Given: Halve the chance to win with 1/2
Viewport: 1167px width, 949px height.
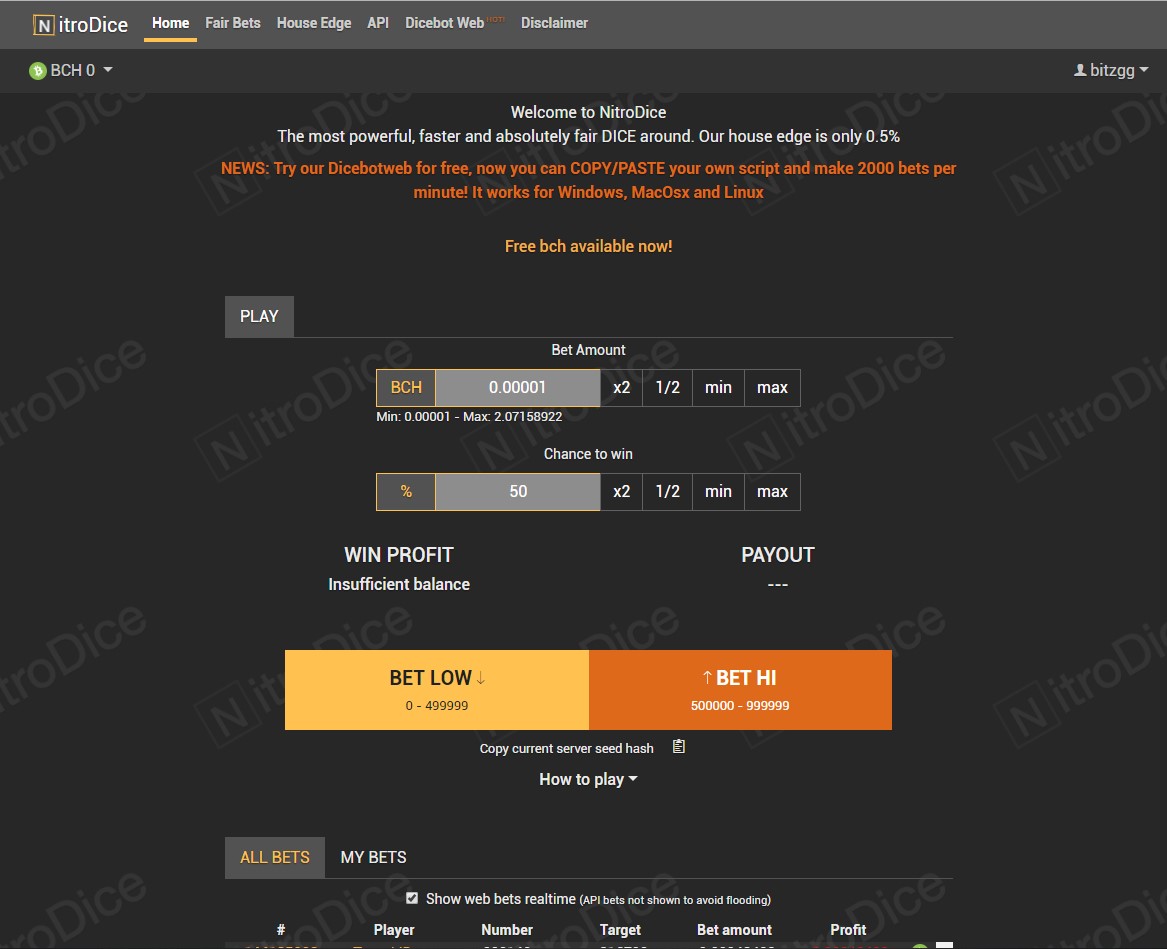Looking at the screenshot, I should tap(668, 492).
